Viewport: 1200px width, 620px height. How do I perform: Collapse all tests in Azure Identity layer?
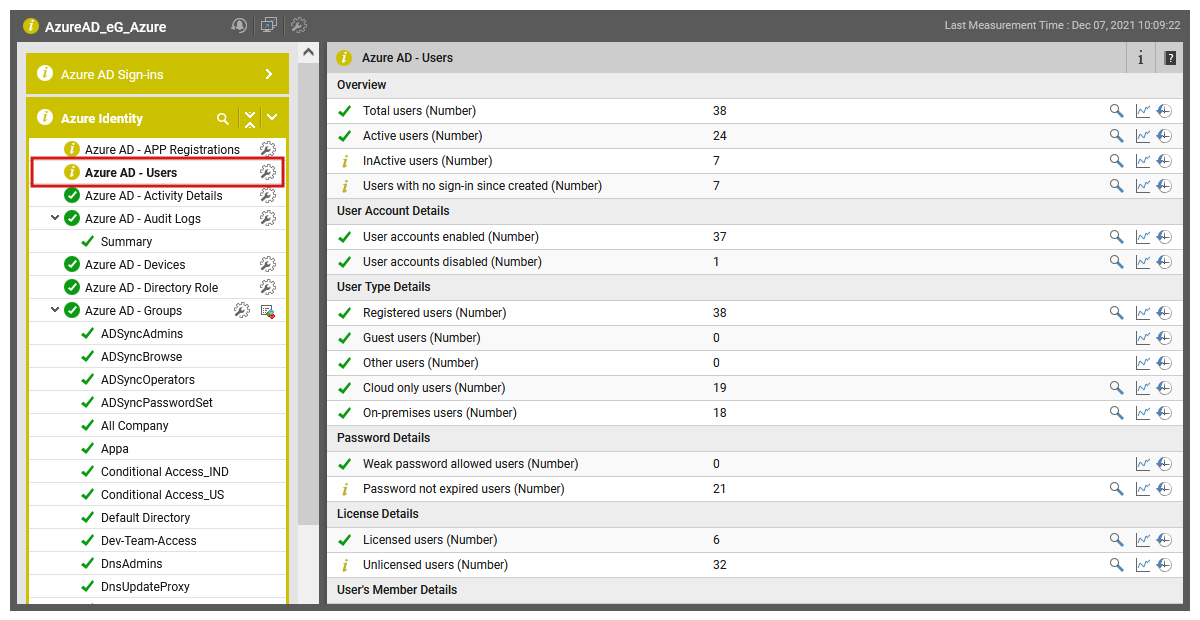[x=250, y=118]
